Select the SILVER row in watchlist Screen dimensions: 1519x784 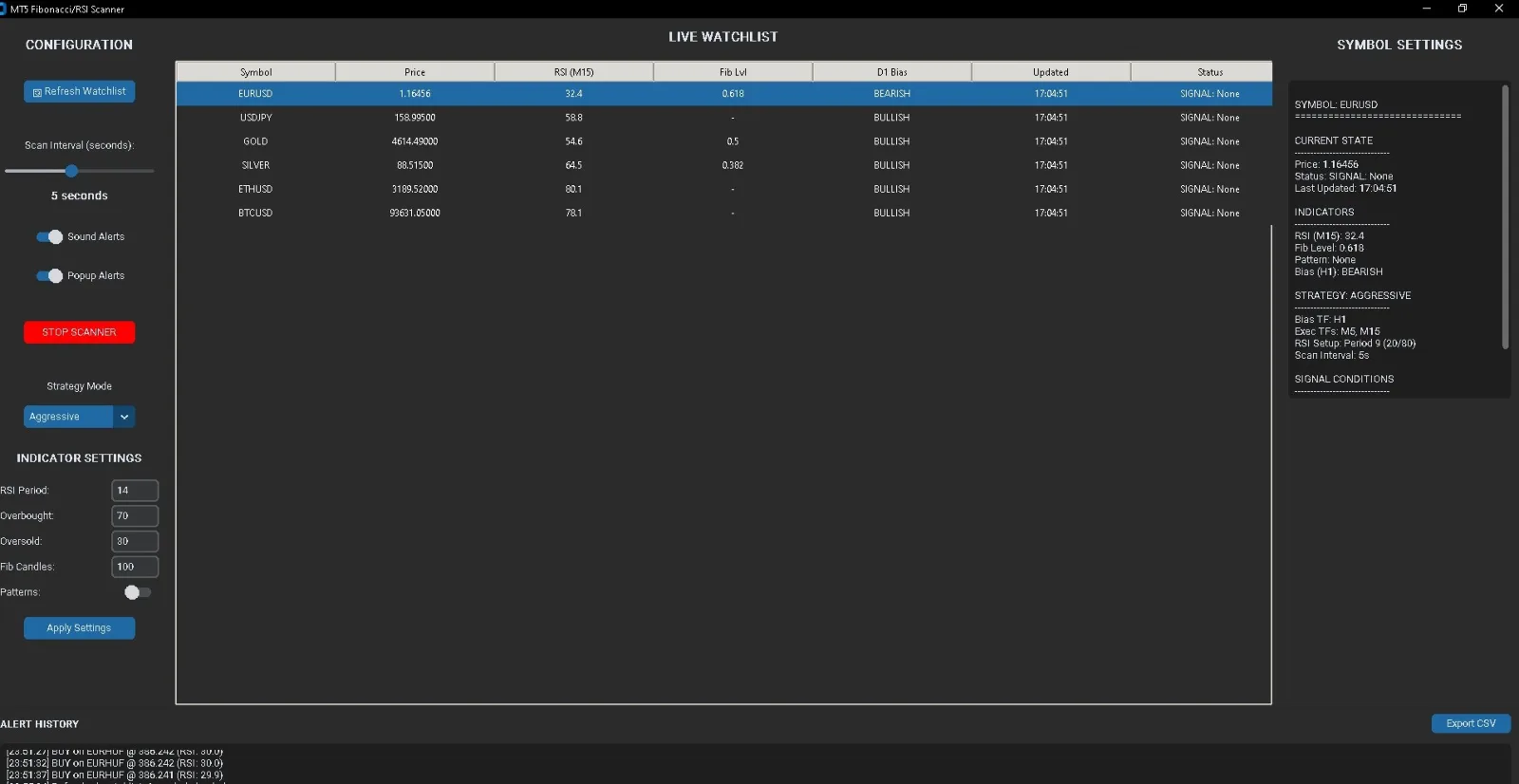click(x=723, y=165)
